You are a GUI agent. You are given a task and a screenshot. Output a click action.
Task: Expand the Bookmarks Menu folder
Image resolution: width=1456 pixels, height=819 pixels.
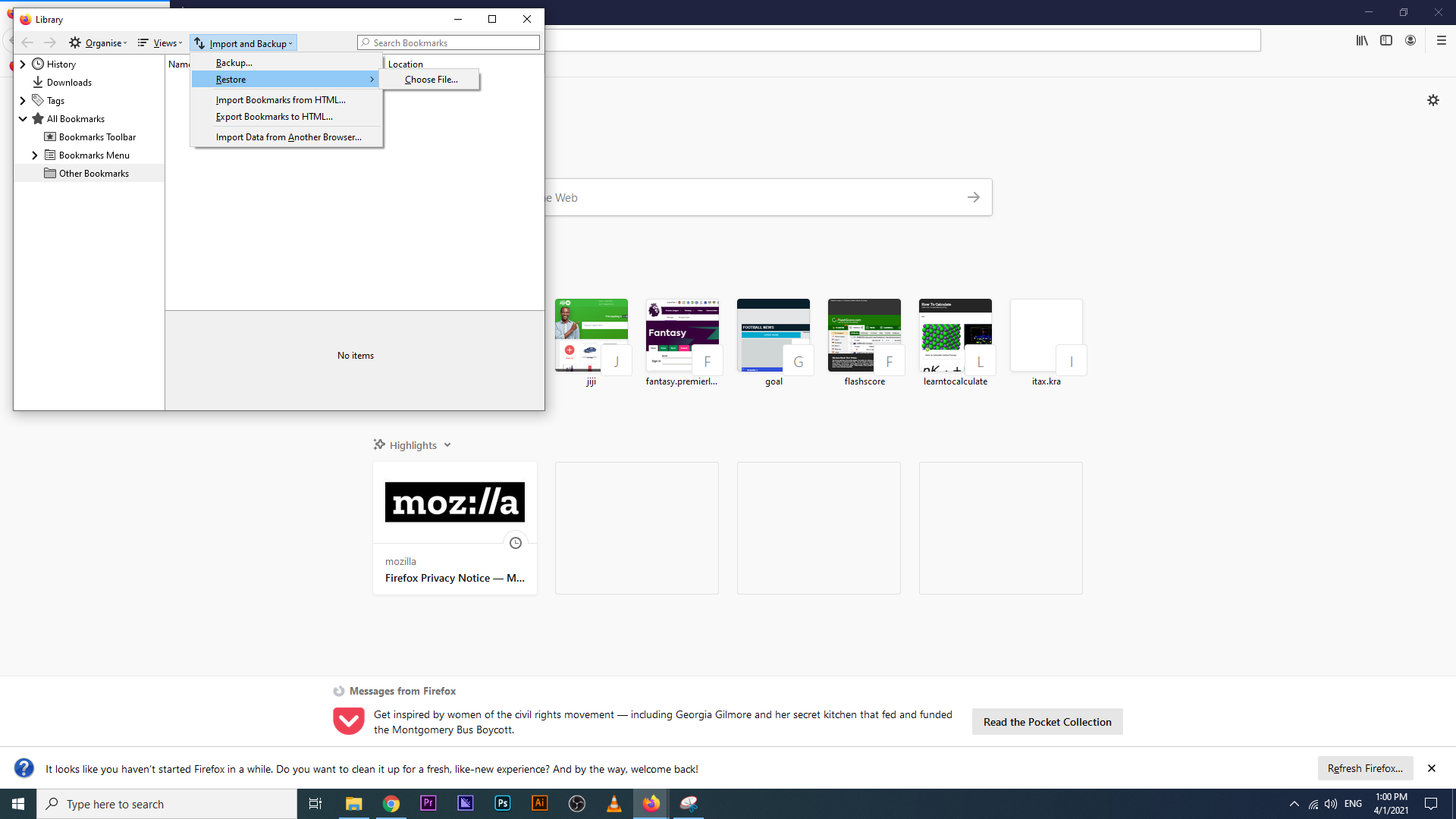tap(35, 155)
